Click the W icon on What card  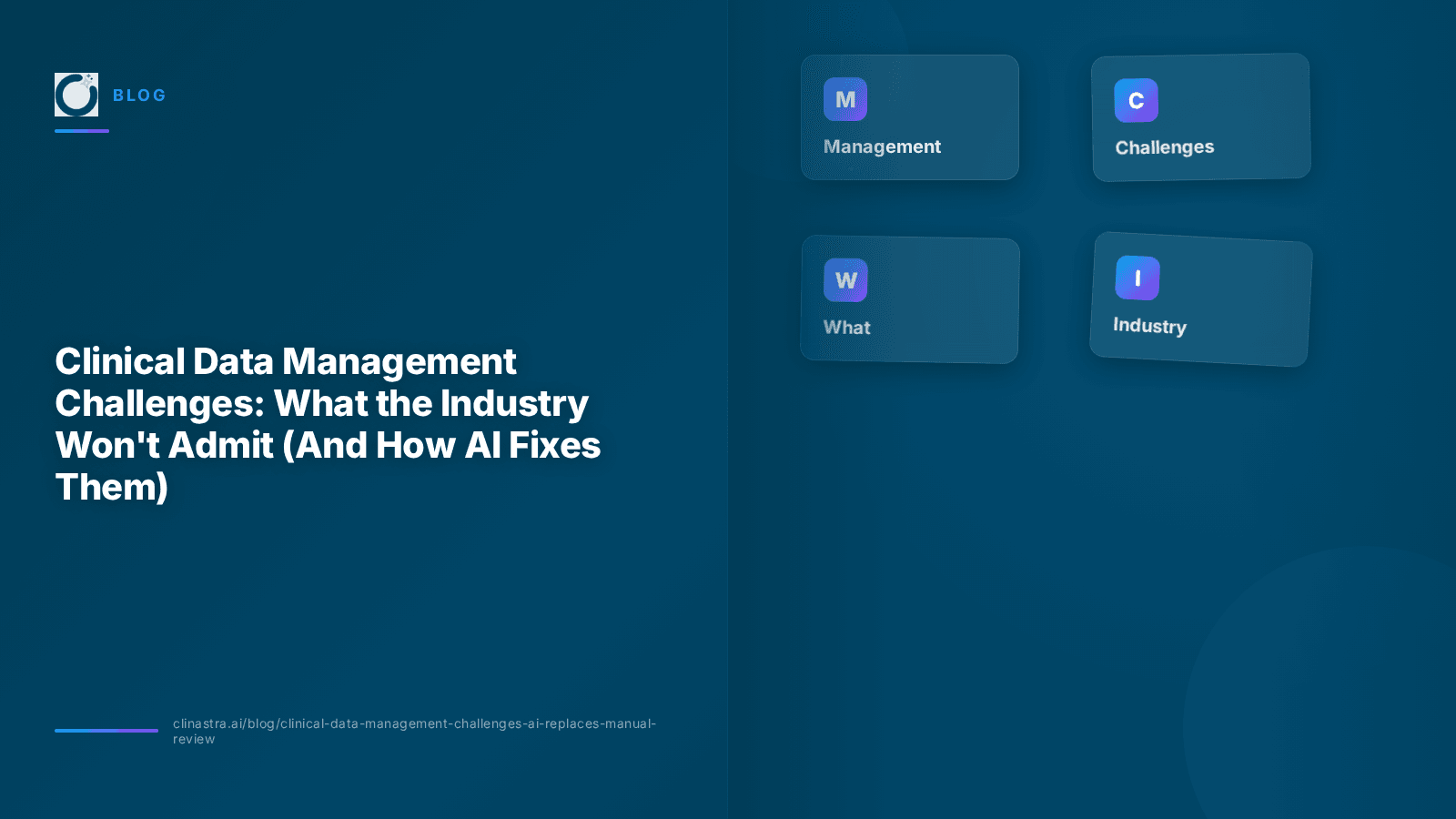click(x=846, y=280)
